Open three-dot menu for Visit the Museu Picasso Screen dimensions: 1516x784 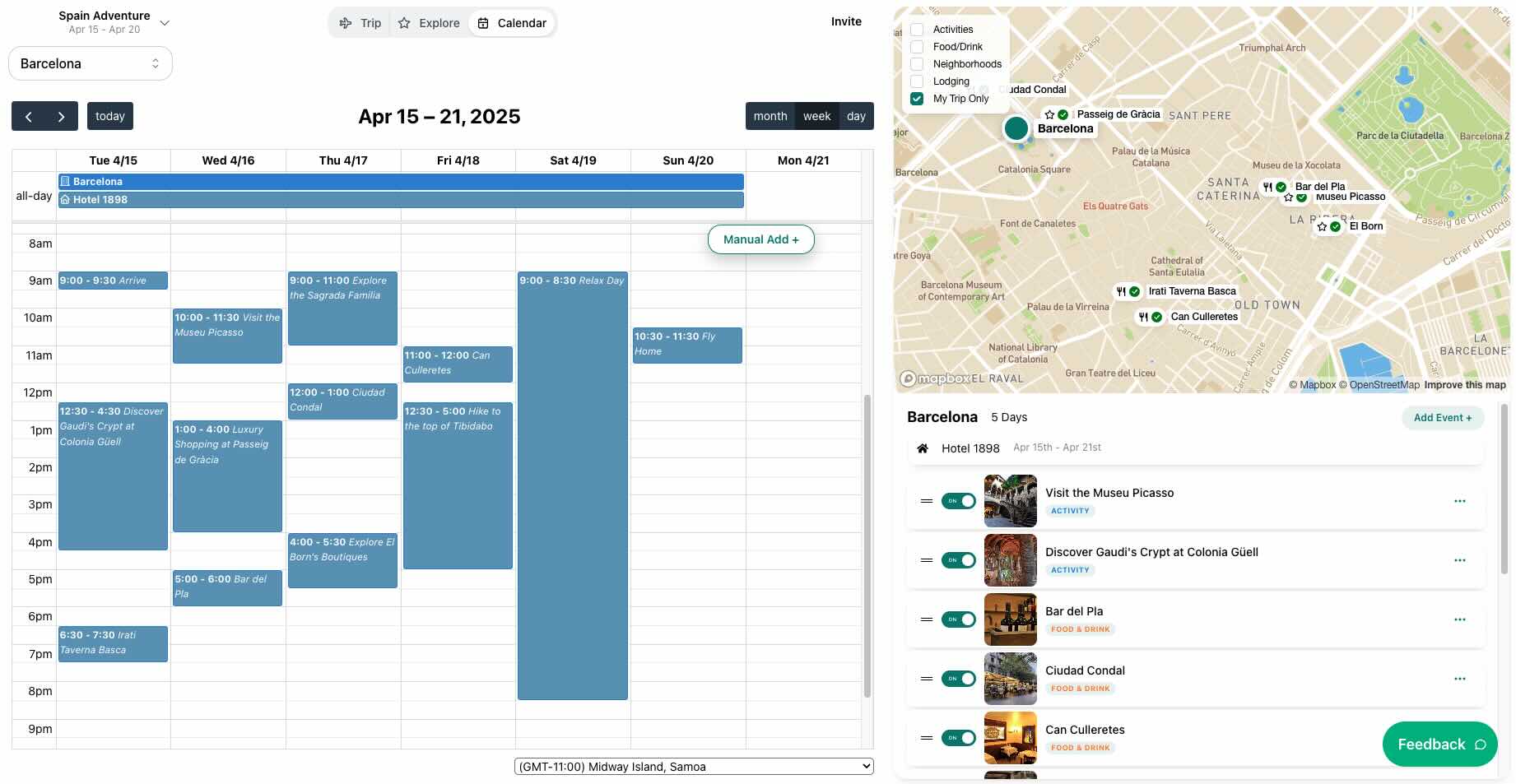[x=1459, y=501]
